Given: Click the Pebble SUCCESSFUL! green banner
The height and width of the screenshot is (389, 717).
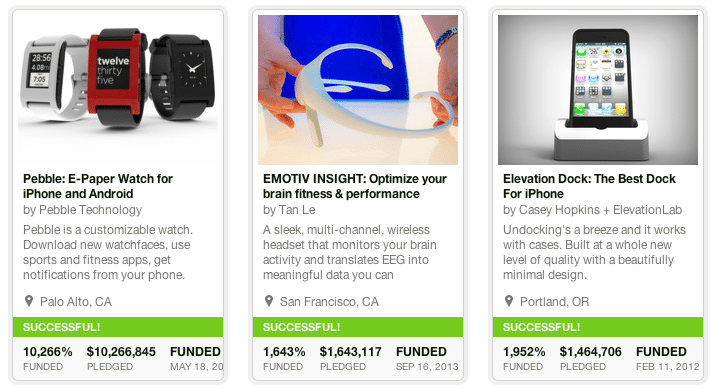Looking at the screenshot, I should click(118, 327).
